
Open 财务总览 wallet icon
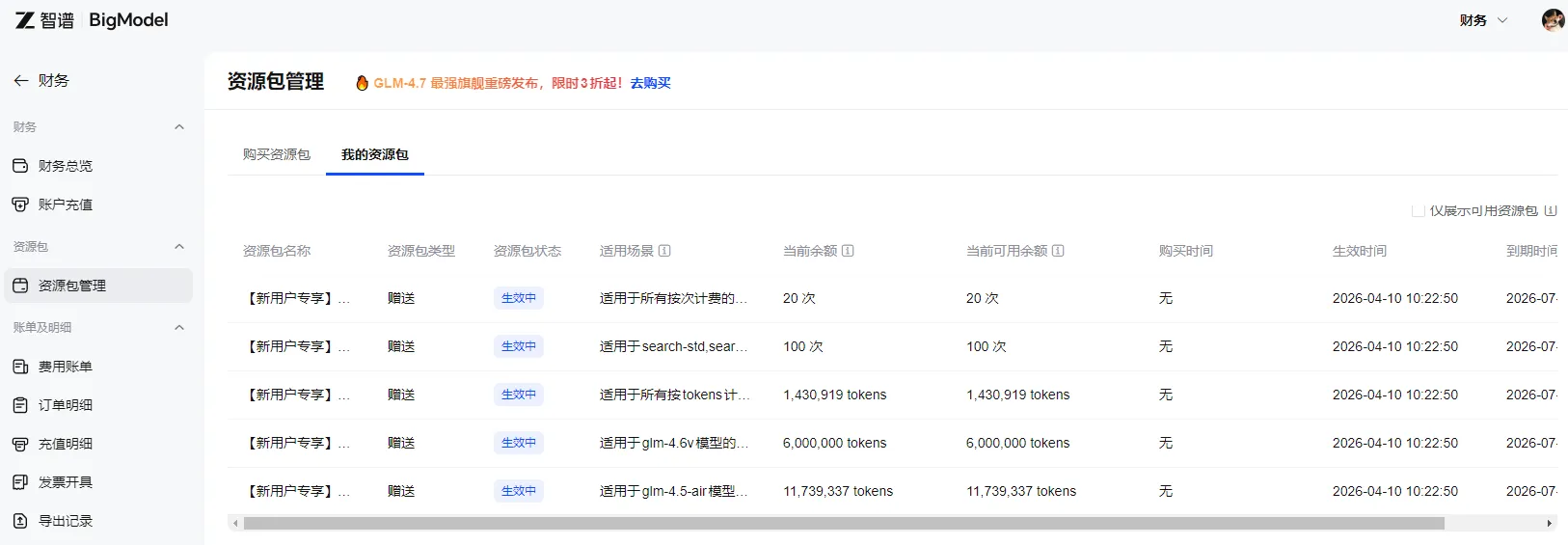20,166
